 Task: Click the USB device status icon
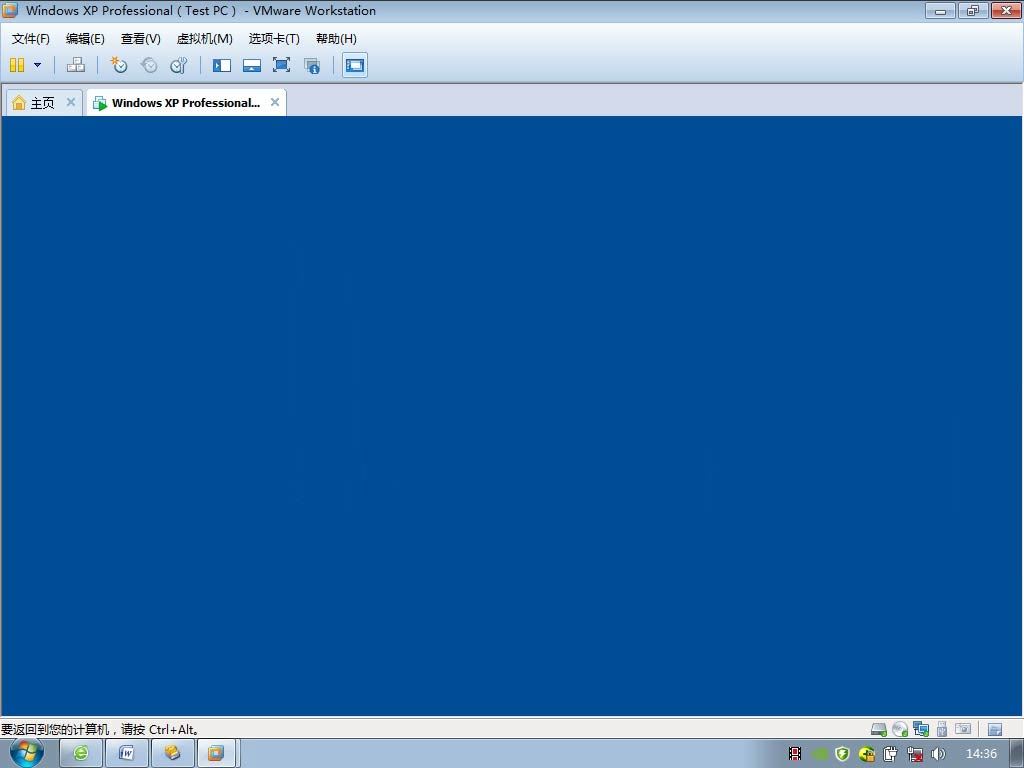942,729
